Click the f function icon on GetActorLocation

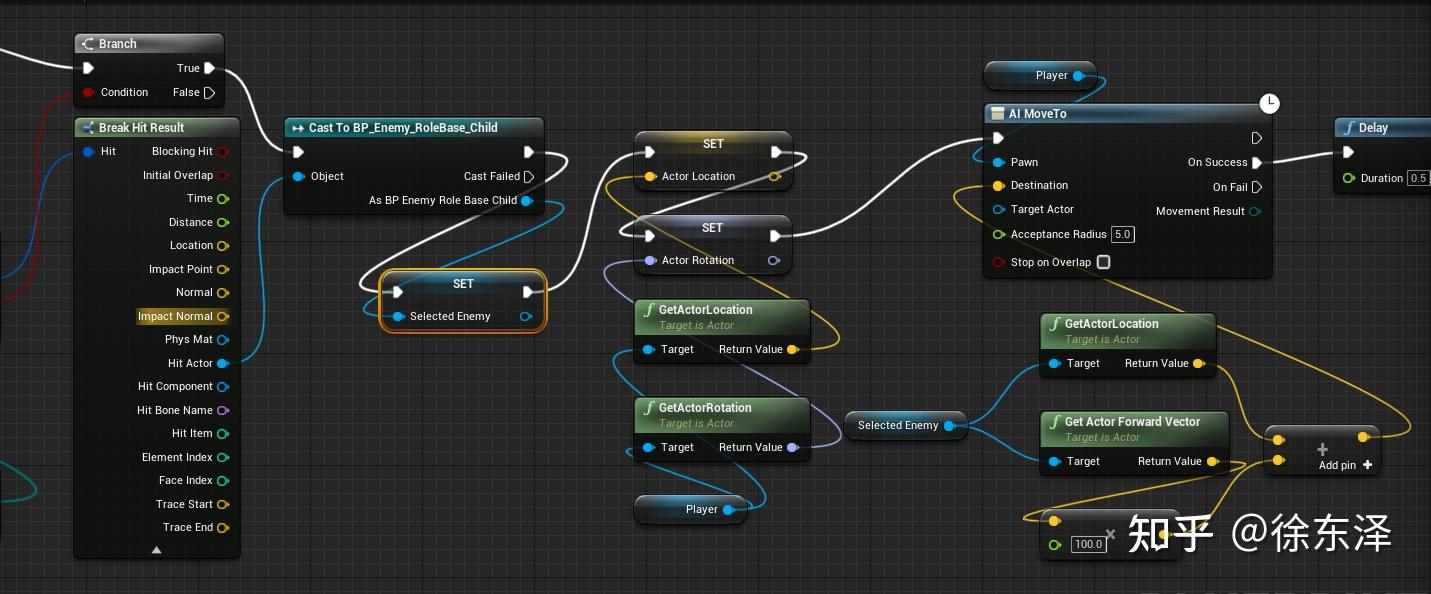650,310
